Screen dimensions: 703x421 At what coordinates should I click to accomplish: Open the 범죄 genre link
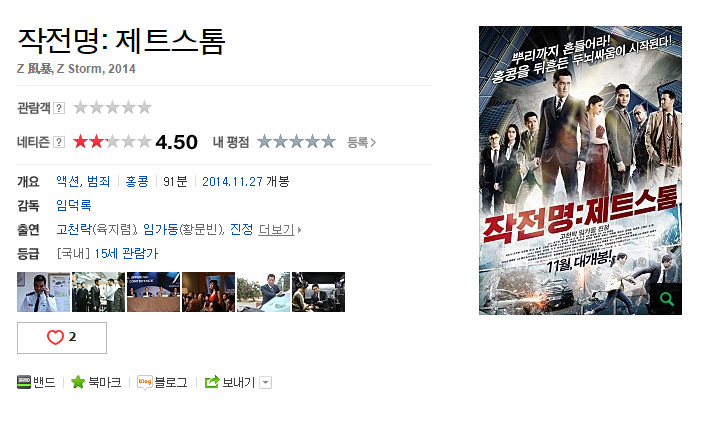(x=98, y=182)
